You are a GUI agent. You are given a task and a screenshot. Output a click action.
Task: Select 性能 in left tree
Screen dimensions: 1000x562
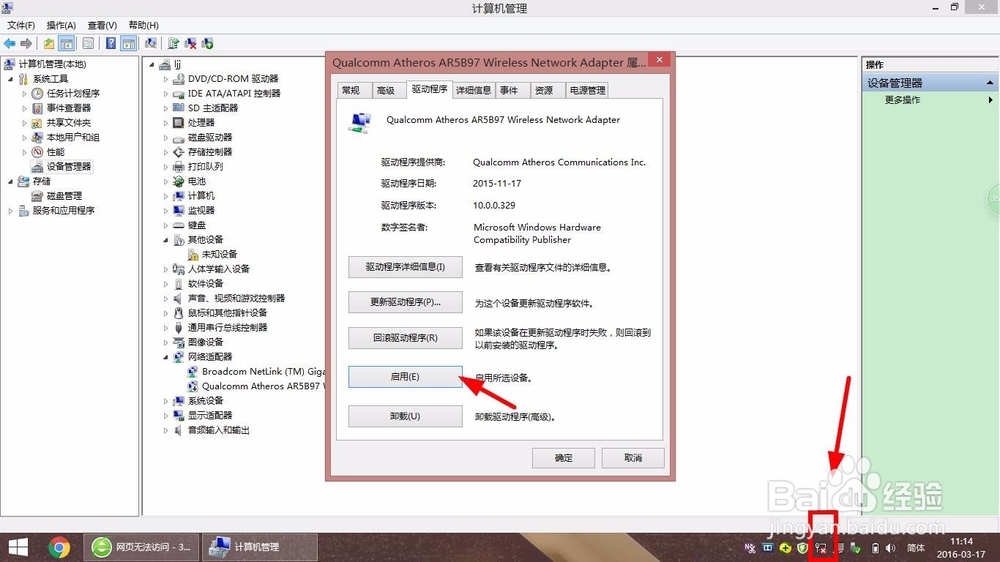55,152
